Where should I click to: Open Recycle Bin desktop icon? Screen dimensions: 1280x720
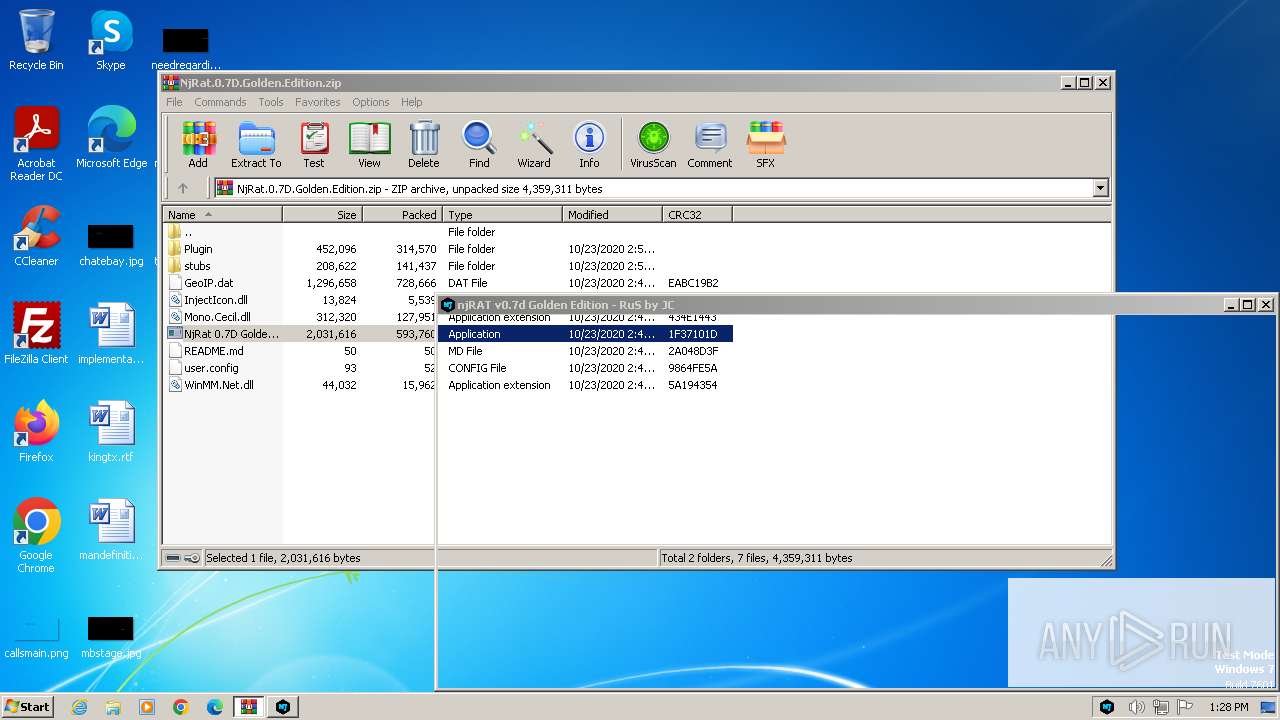[x=36, y=40]
